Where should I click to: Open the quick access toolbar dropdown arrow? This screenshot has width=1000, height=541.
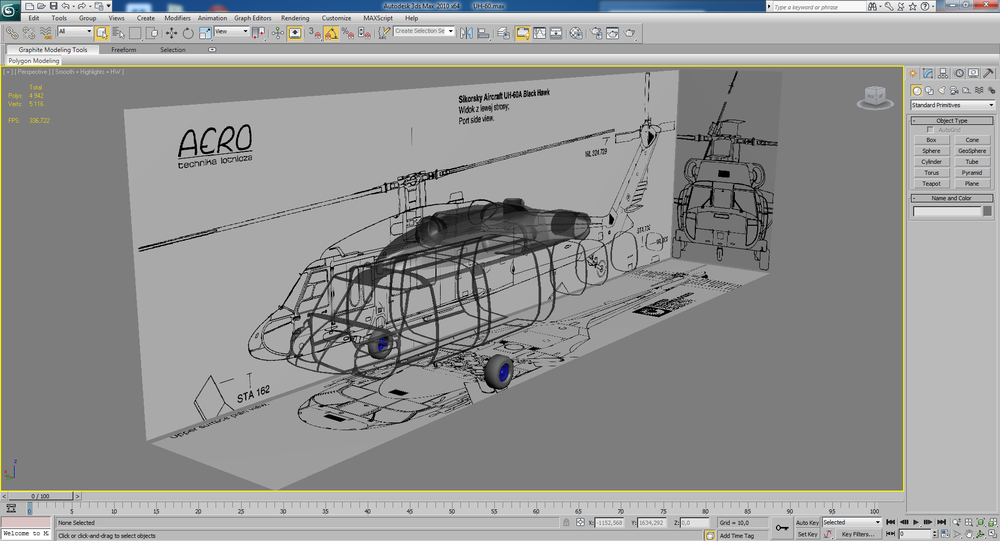[x=108, y=6]
